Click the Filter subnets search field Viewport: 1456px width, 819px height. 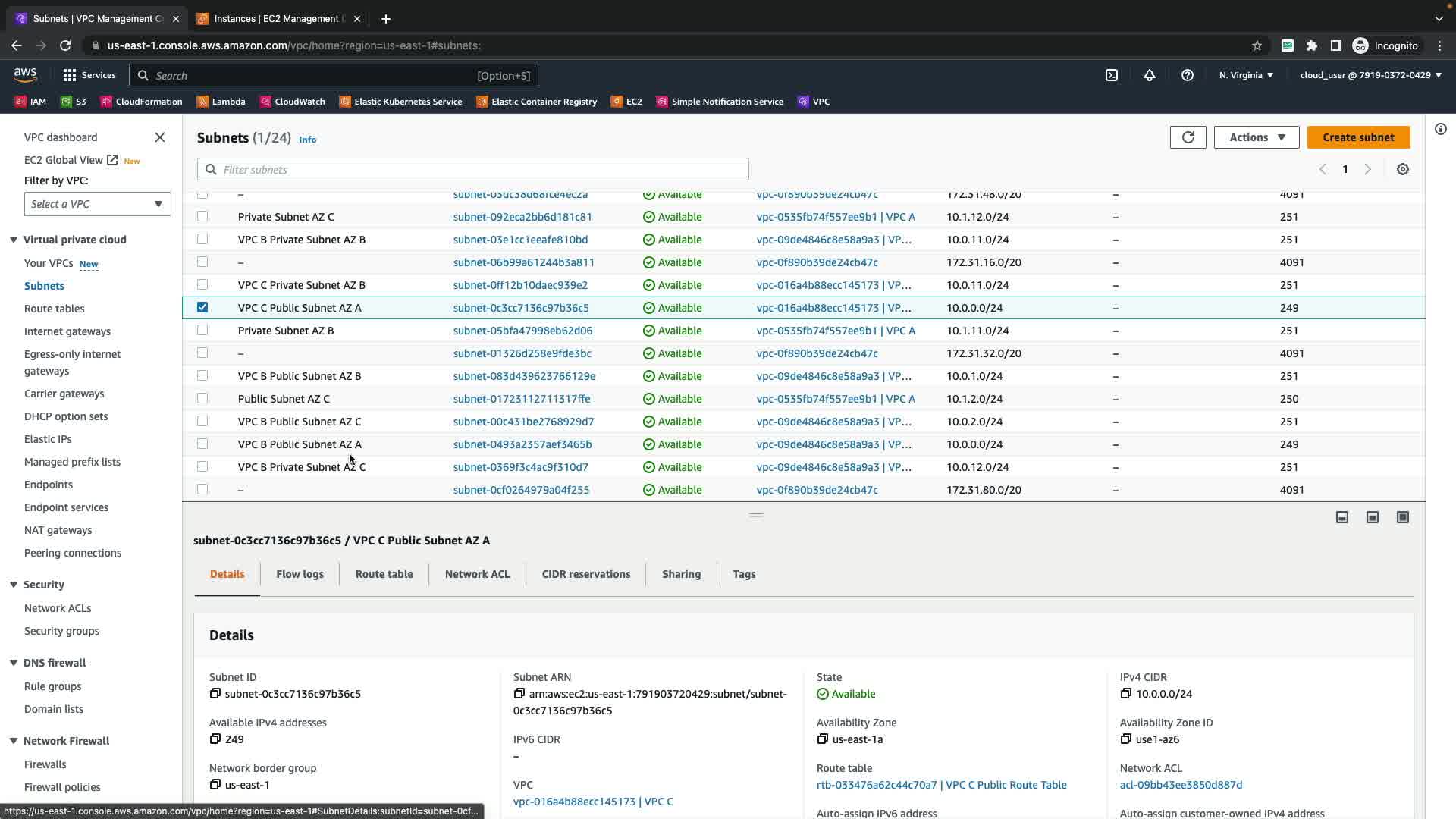(473, 170)
